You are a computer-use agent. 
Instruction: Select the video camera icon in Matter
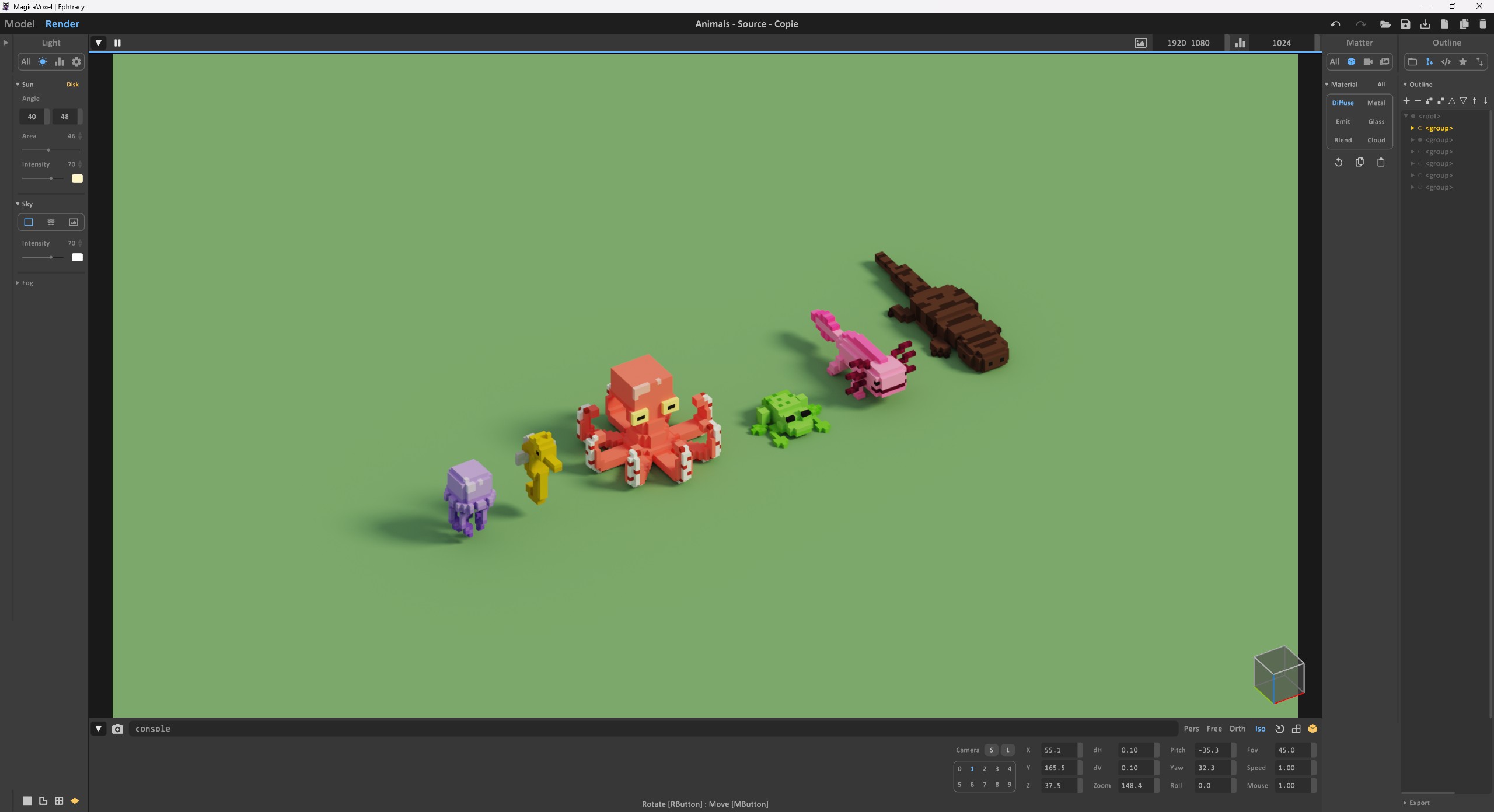click(1367, 62)
